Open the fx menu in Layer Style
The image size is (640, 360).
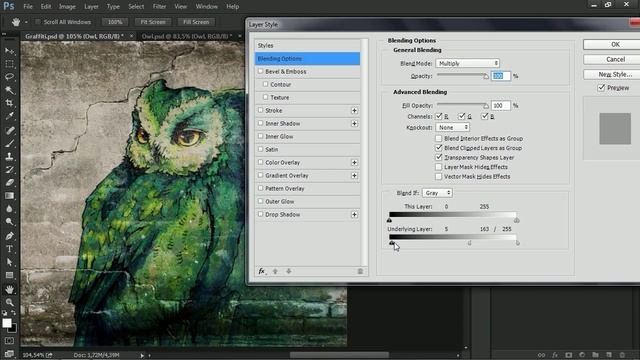[x=262, y=271]
